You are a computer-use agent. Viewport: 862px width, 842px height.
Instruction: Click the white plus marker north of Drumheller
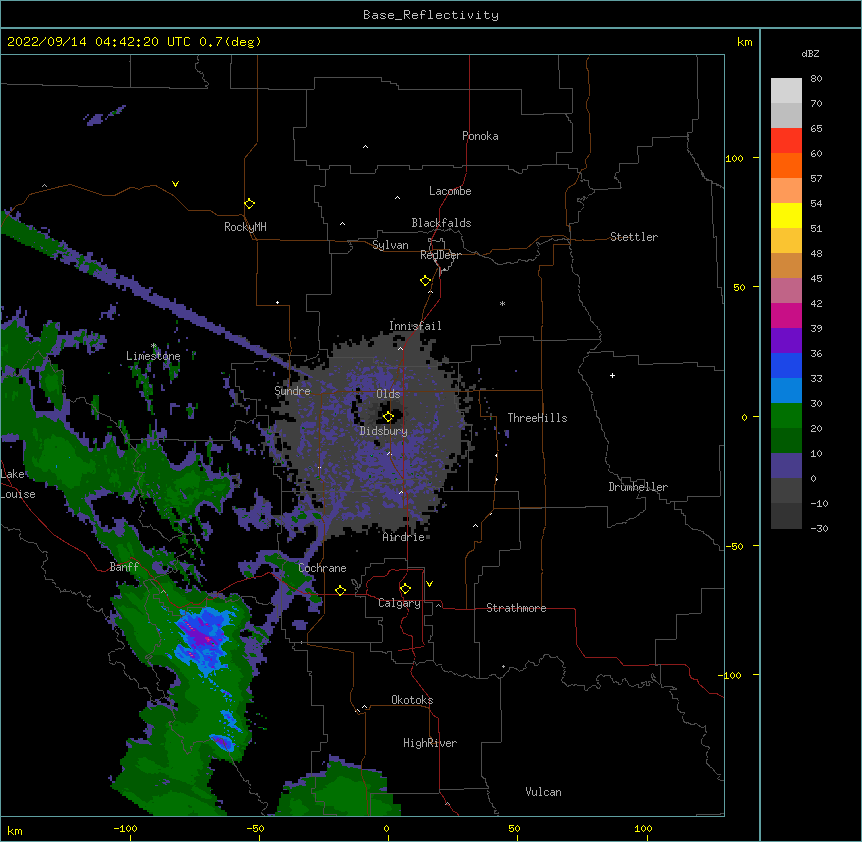(x=612, y=375)
